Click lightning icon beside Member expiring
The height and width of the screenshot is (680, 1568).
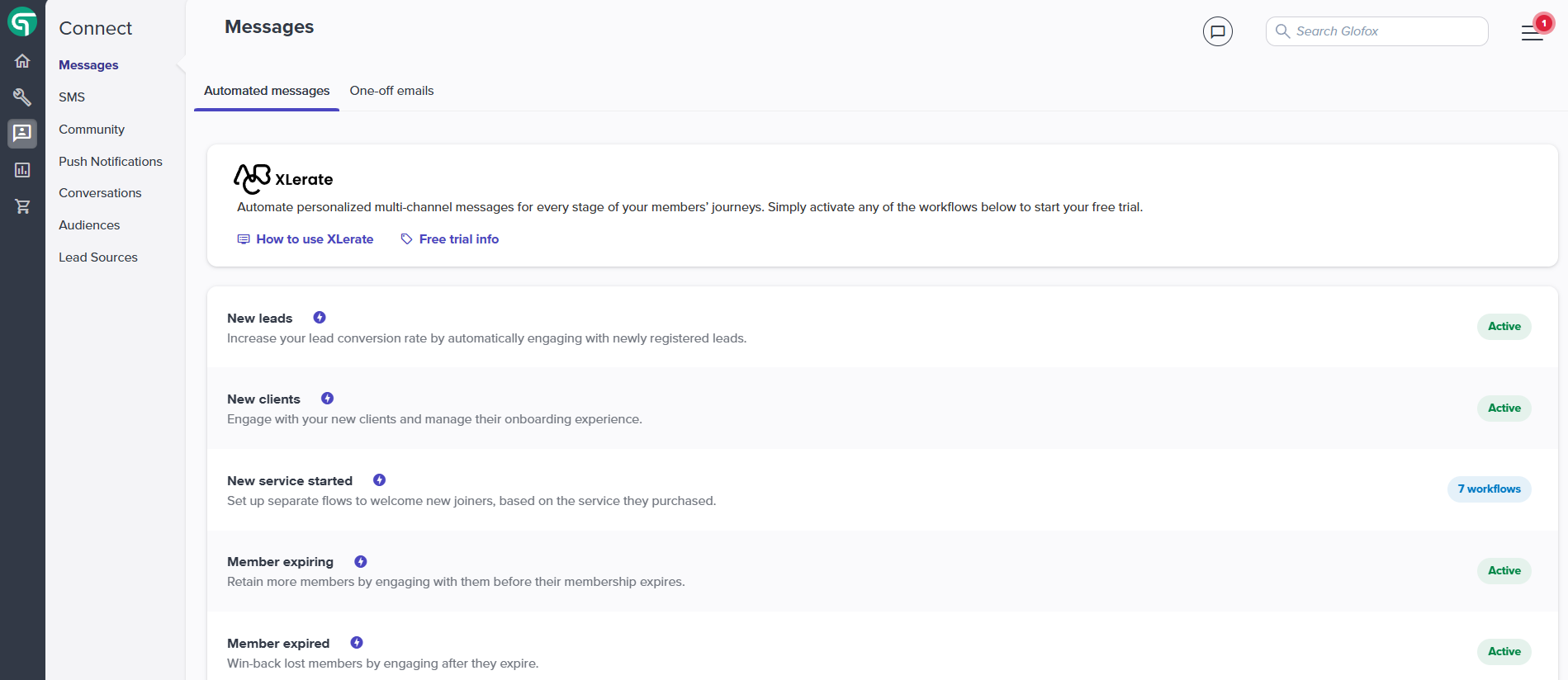coord(361,562)
